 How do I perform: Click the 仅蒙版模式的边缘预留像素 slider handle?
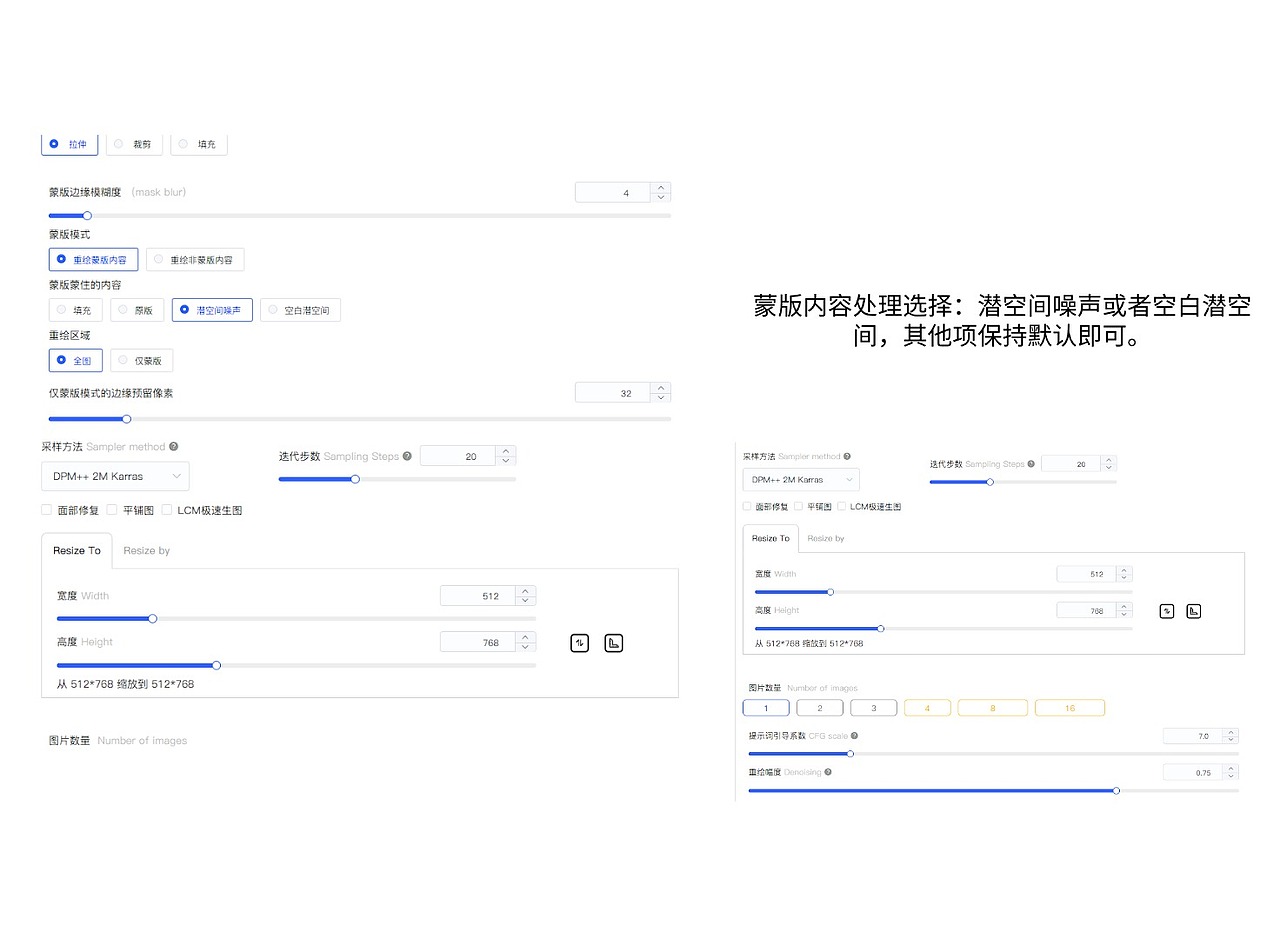pos(126,419)
